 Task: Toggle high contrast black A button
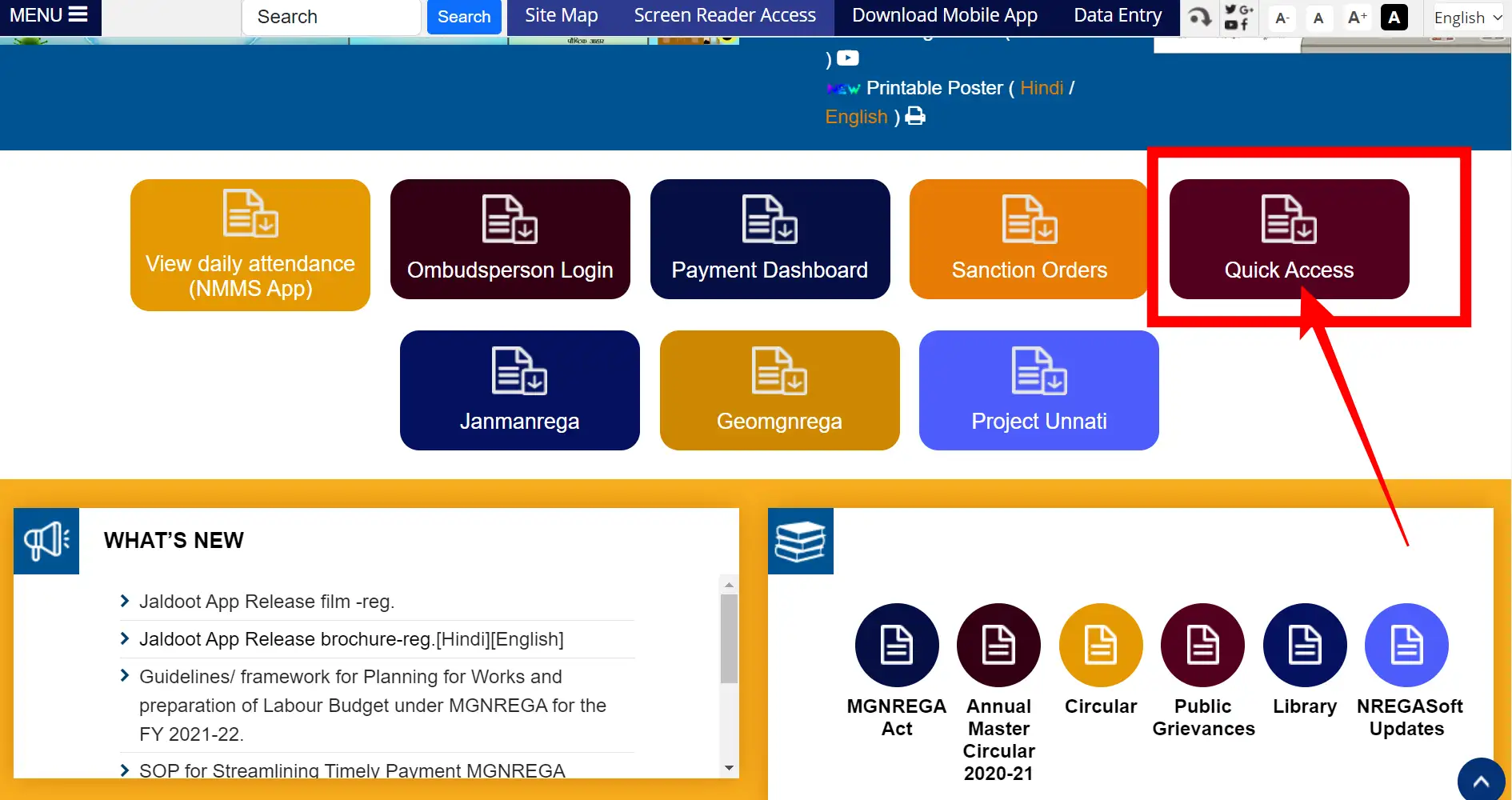1394,18
